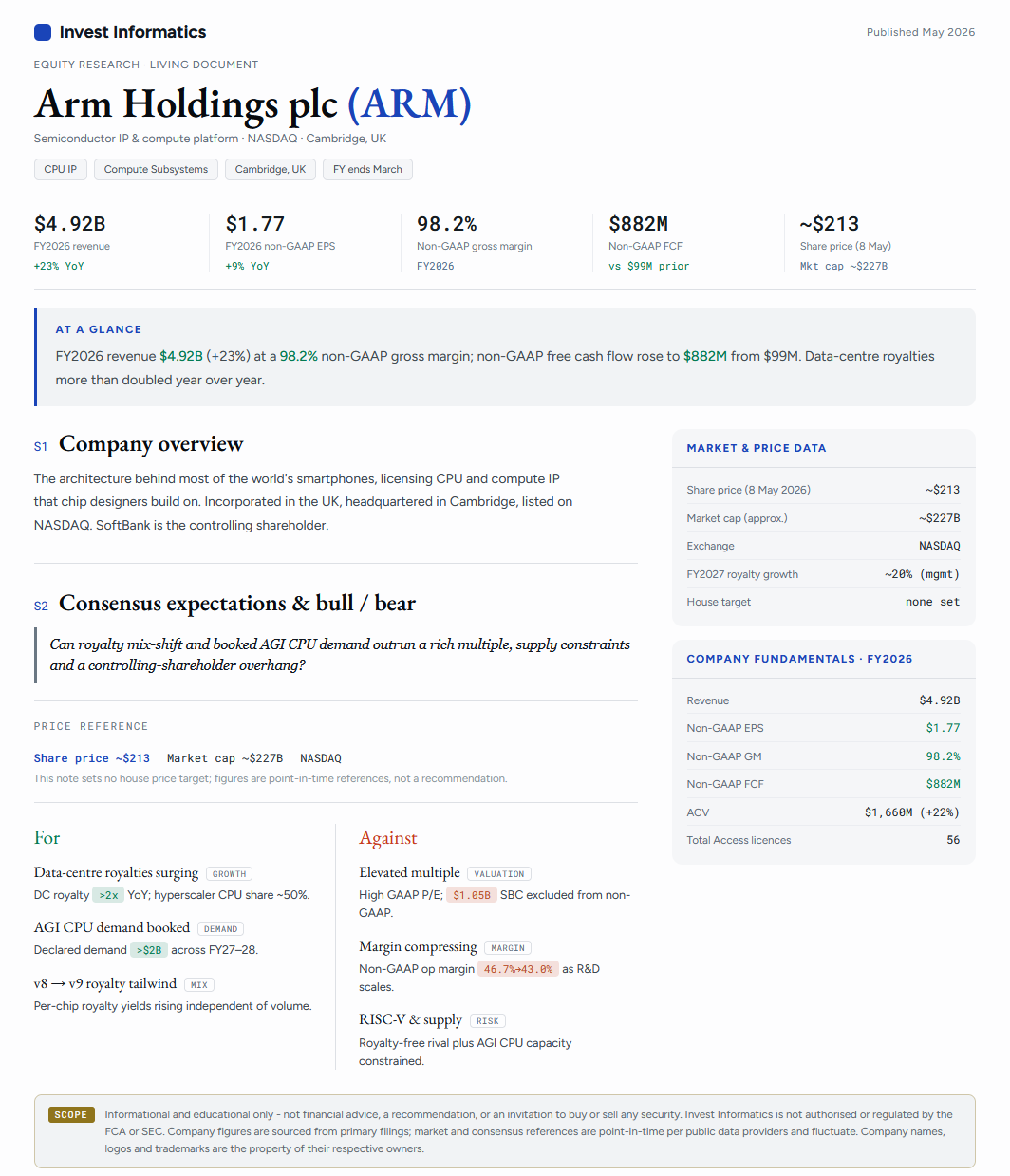Click the MIX tag badge
This screenshot has height=1176, width=1010.
[198, 985]
